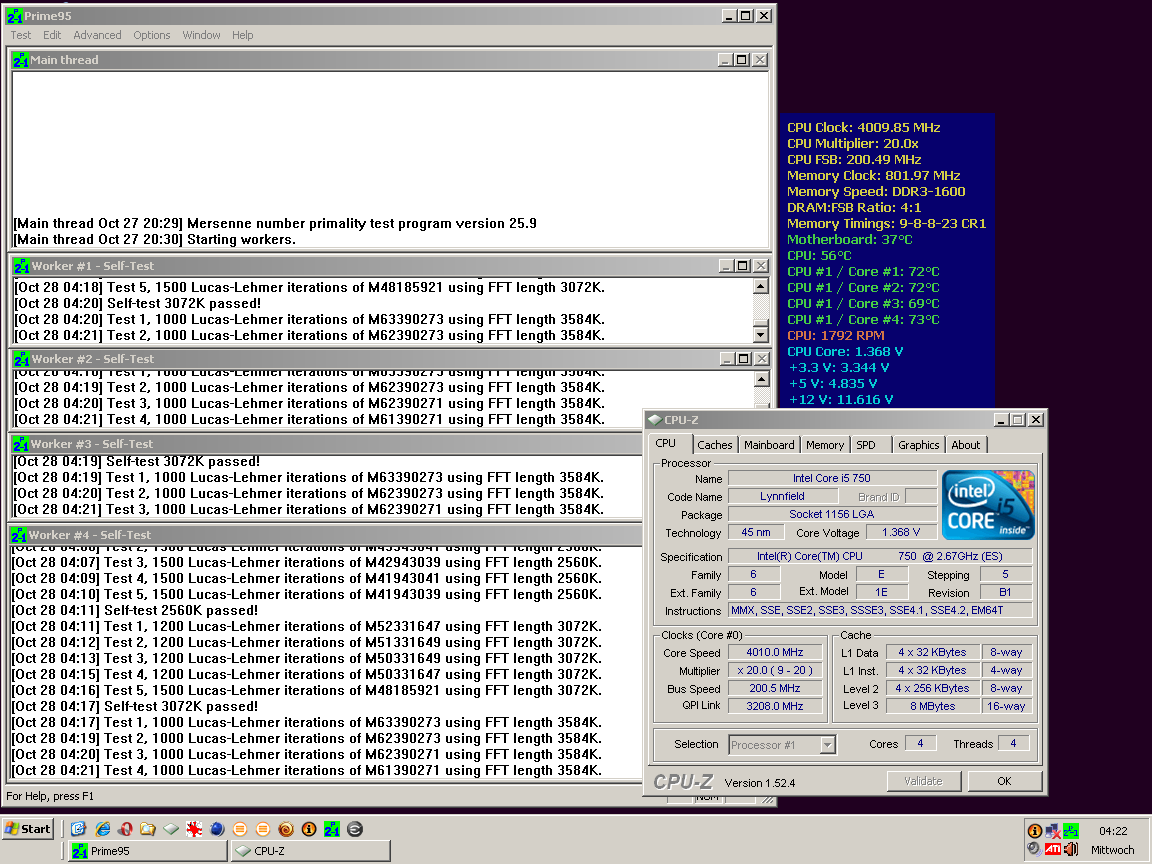Switch to CPU-Z via taskbar button
Viewport: 1152px width, 864px height.
[310, 851]
